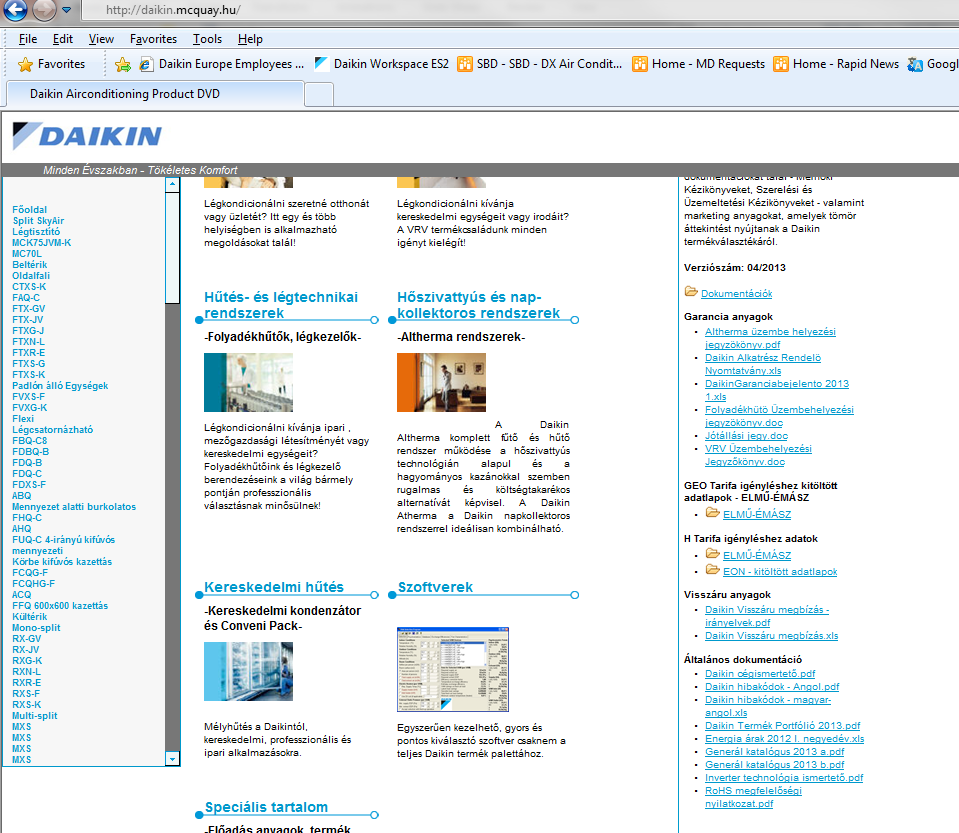
Task: Open Daikin Visszáru megbízás.xls link
Action: coord(771,636)
